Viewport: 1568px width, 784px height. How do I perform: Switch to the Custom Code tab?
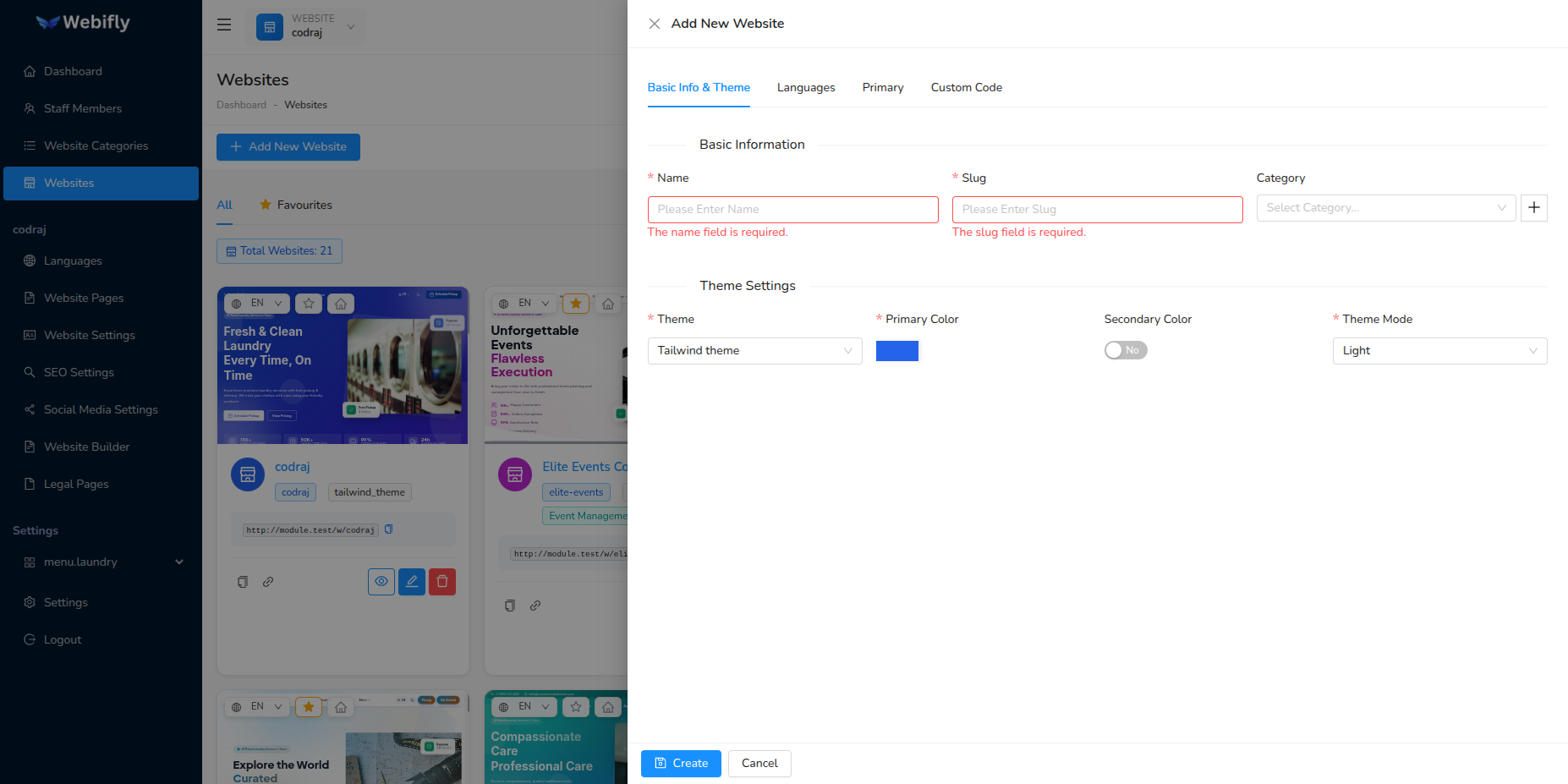point(966,88)
